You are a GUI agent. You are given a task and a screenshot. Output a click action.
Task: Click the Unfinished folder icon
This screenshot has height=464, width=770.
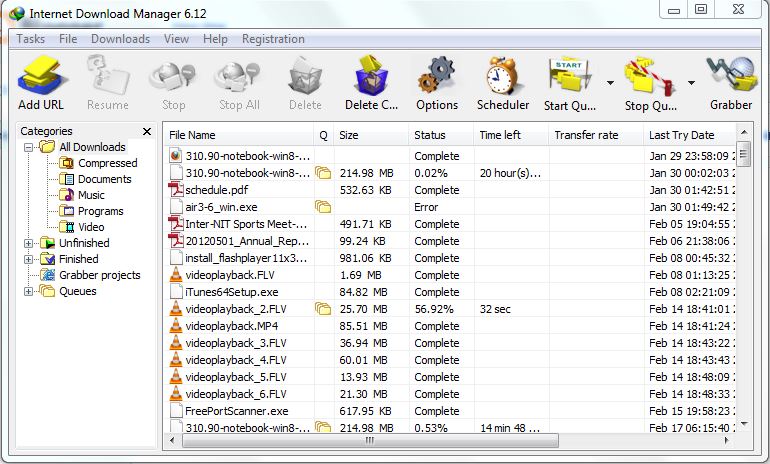[48, 243]
